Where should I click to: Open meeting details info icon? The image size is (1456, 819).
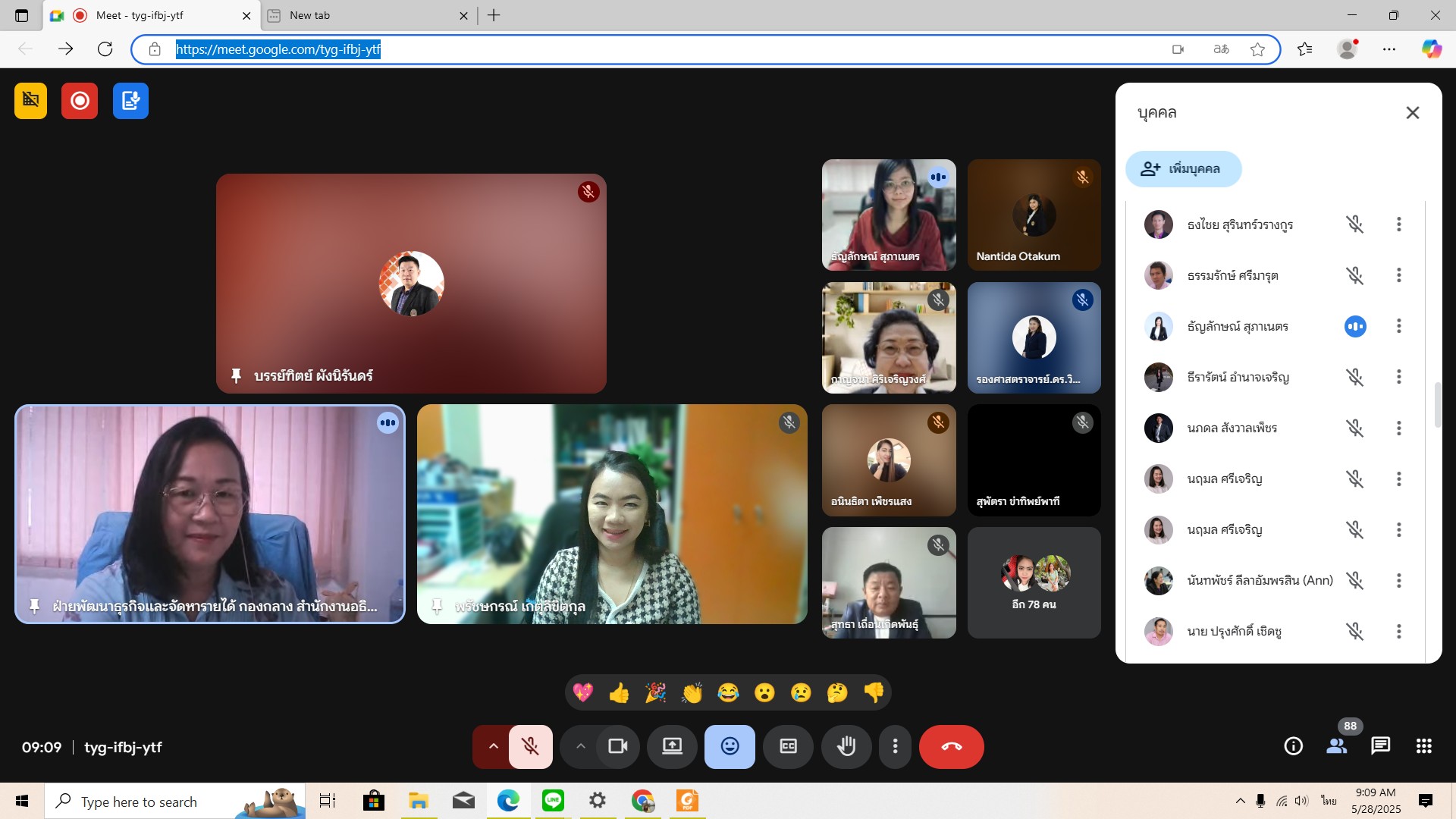pyautogui.click(x=1293, y=747)
